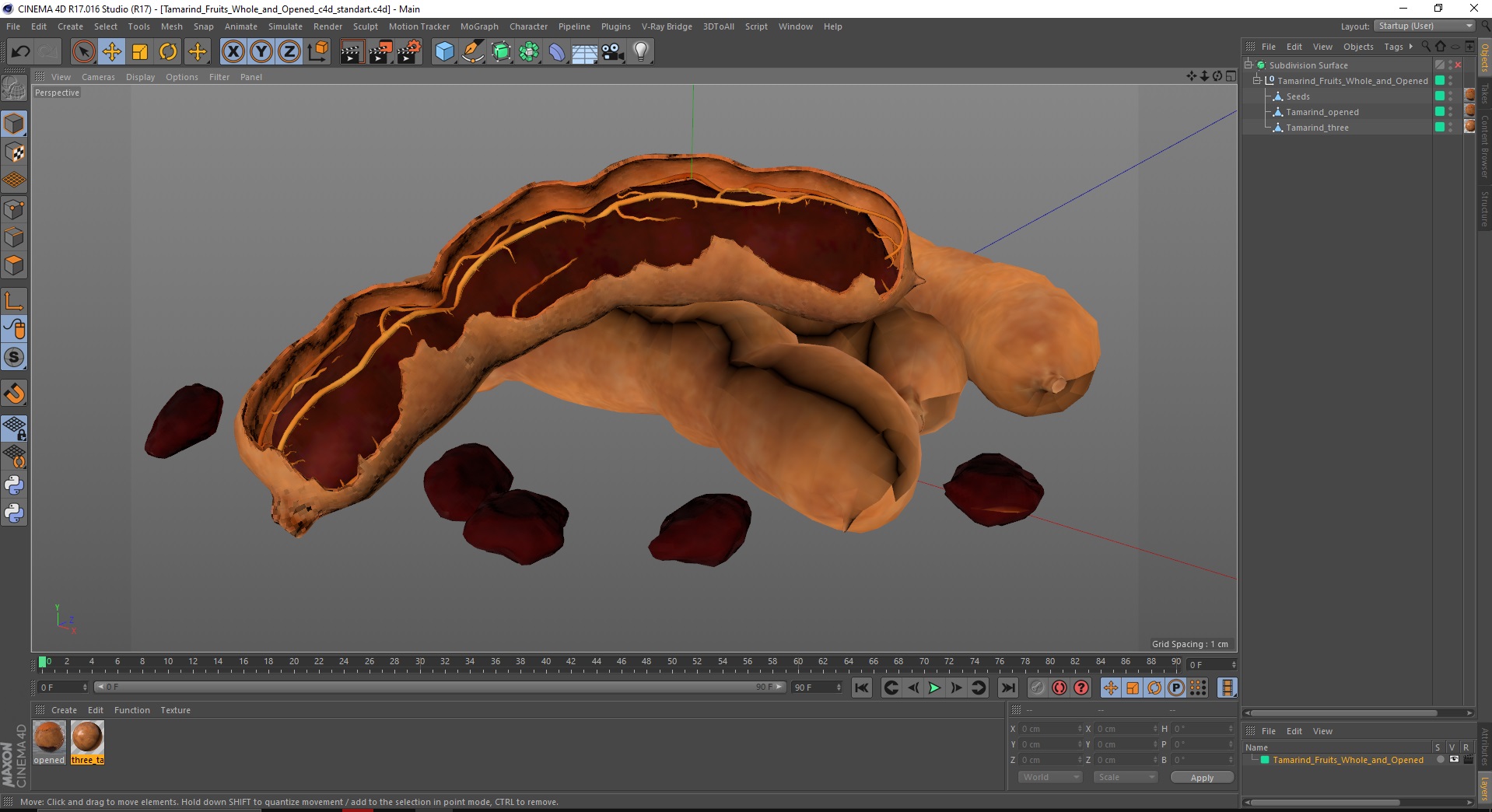The width and height of the screenshot is (1492, 812).
Task: Add a Subdivision Surface generator
Action: [x=501, y=52]
